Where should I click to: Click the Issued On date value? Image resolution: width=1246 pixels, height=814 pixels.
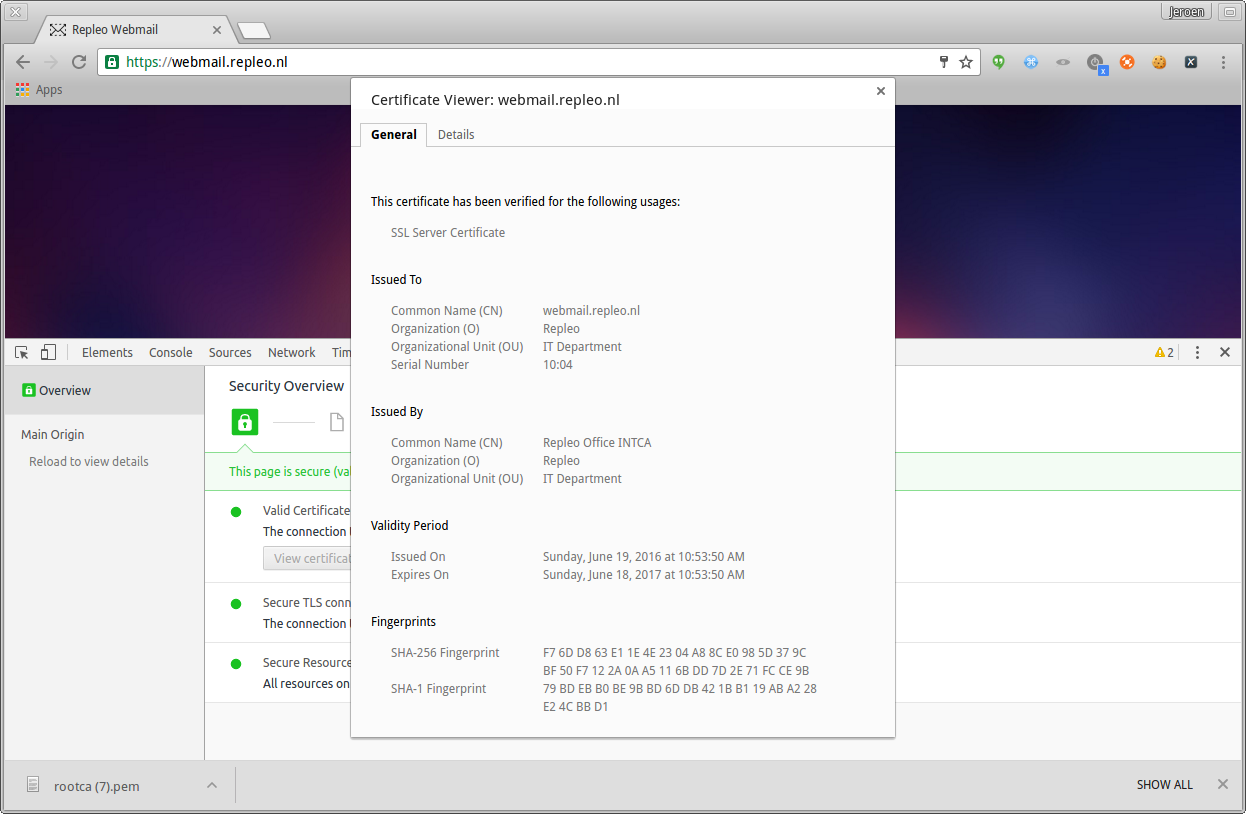644,557
